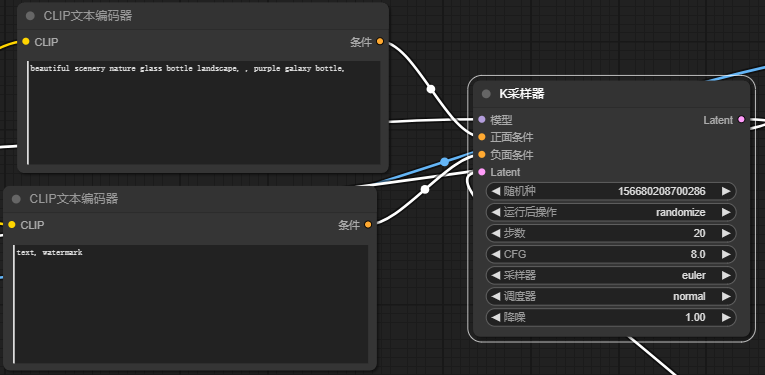This screenshot has height=375, width=765.
Task: Decrease 步数 with its left arrow
Action: (496, 234)
